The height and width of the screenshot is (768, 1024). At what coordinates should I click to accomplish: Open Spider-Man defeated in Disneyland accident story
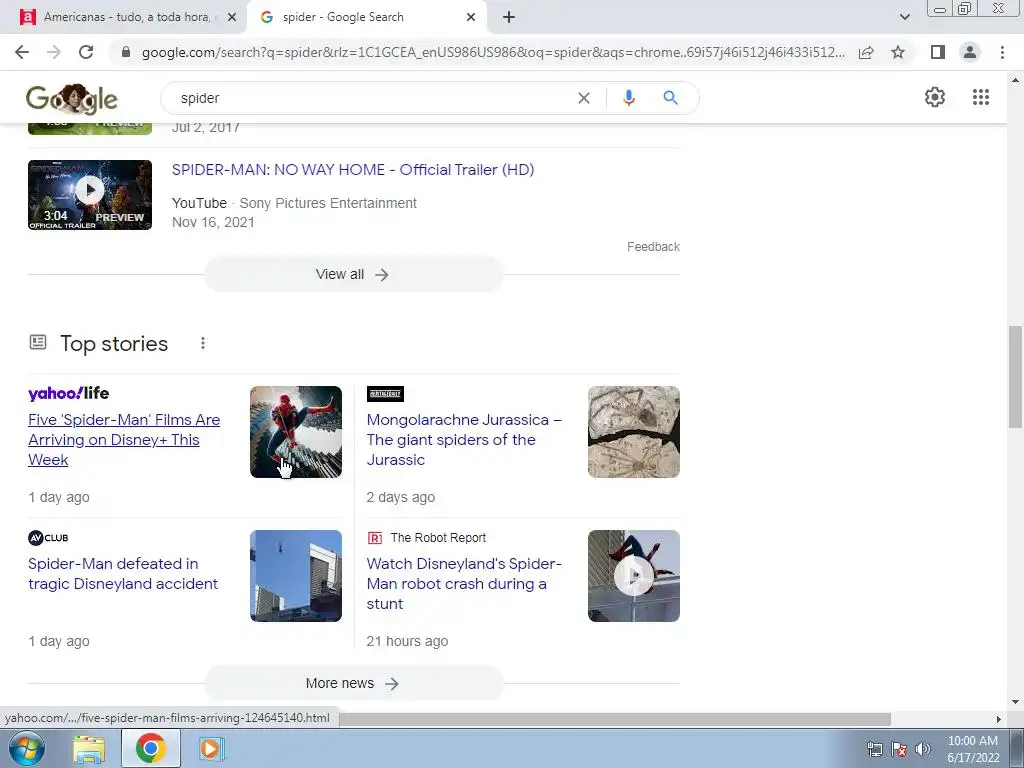123,573
